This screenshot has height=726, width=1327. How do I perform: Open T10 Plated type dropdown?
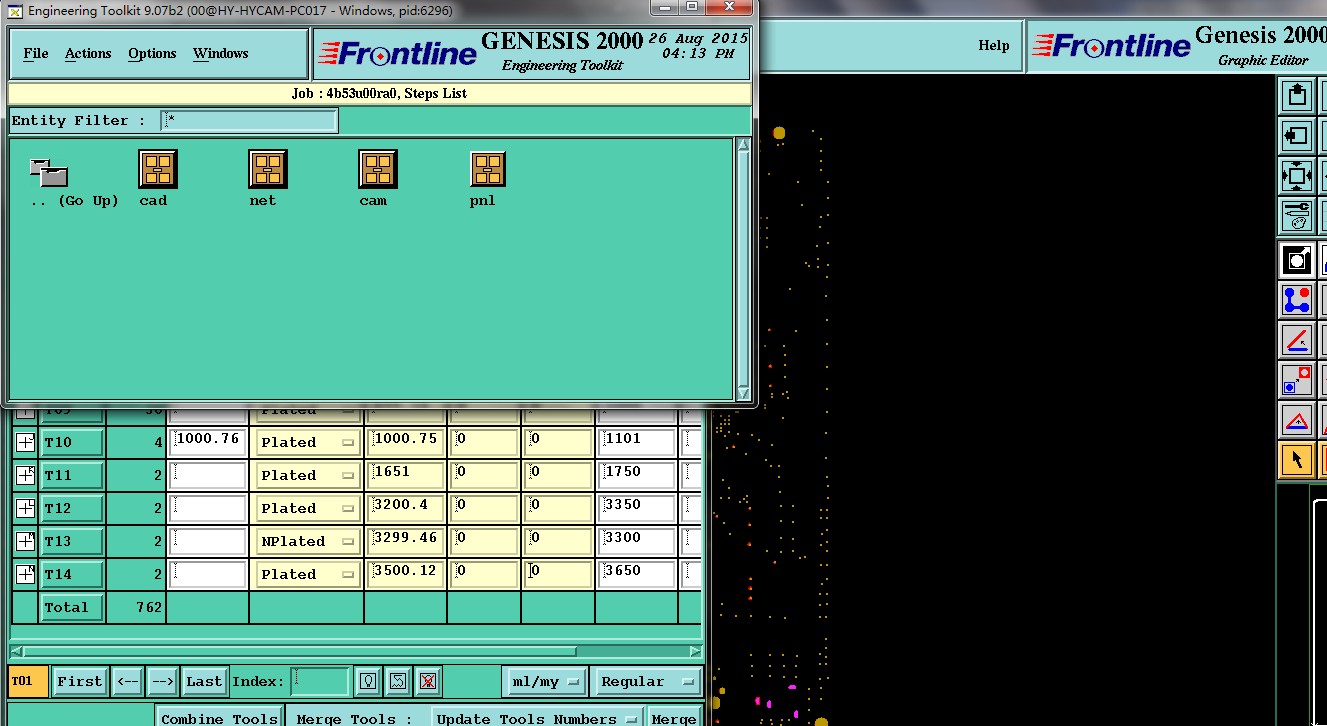tap(306, 442)
